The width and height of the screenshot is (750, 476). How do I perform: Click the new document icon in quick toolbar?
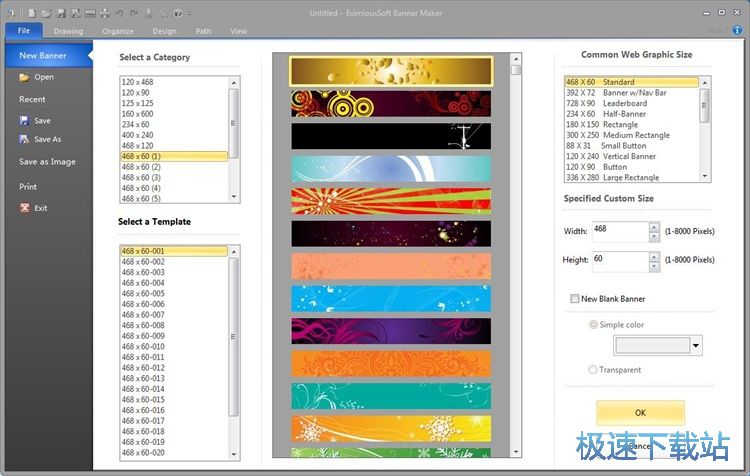pos(32,13)
